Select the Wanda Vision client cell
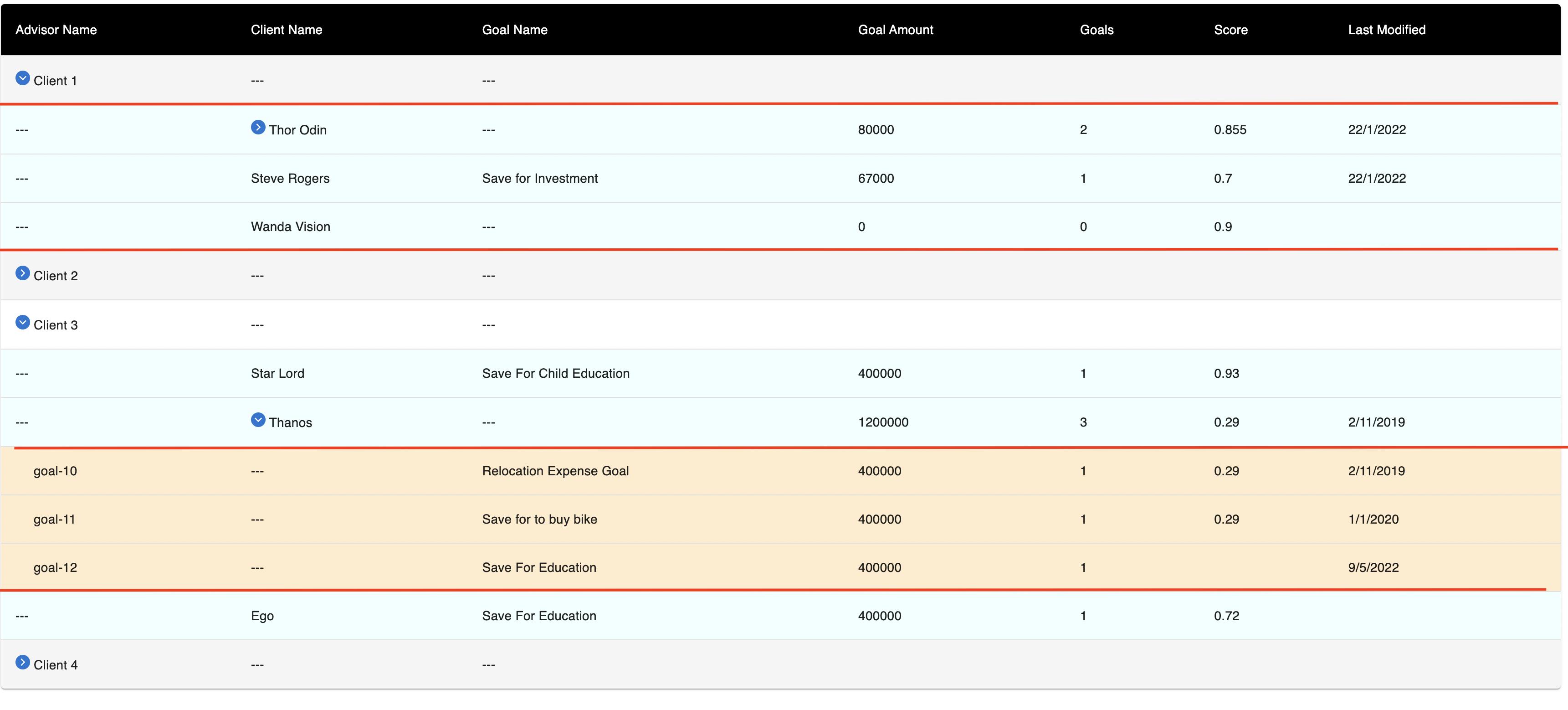1568x710 pixels. tap(290, 227)
